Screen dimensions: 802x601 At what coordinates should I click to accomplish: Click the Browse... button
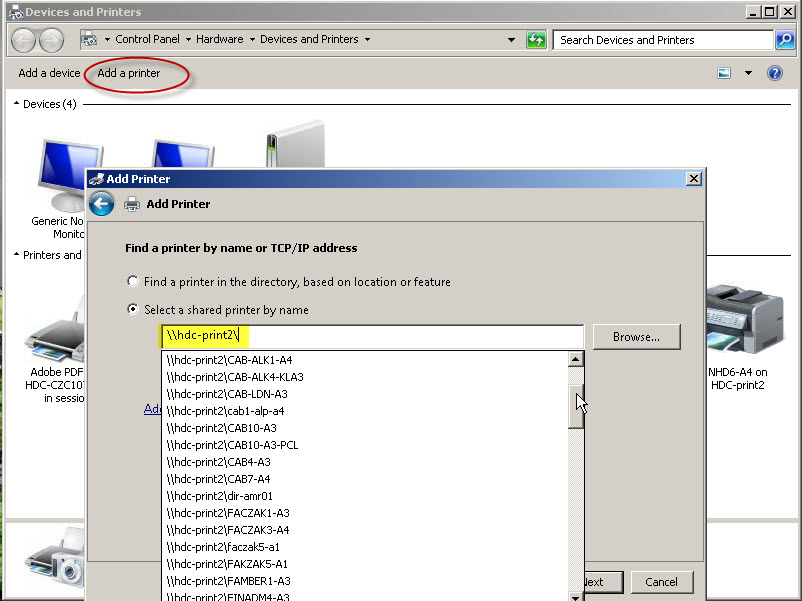[636, 337]
